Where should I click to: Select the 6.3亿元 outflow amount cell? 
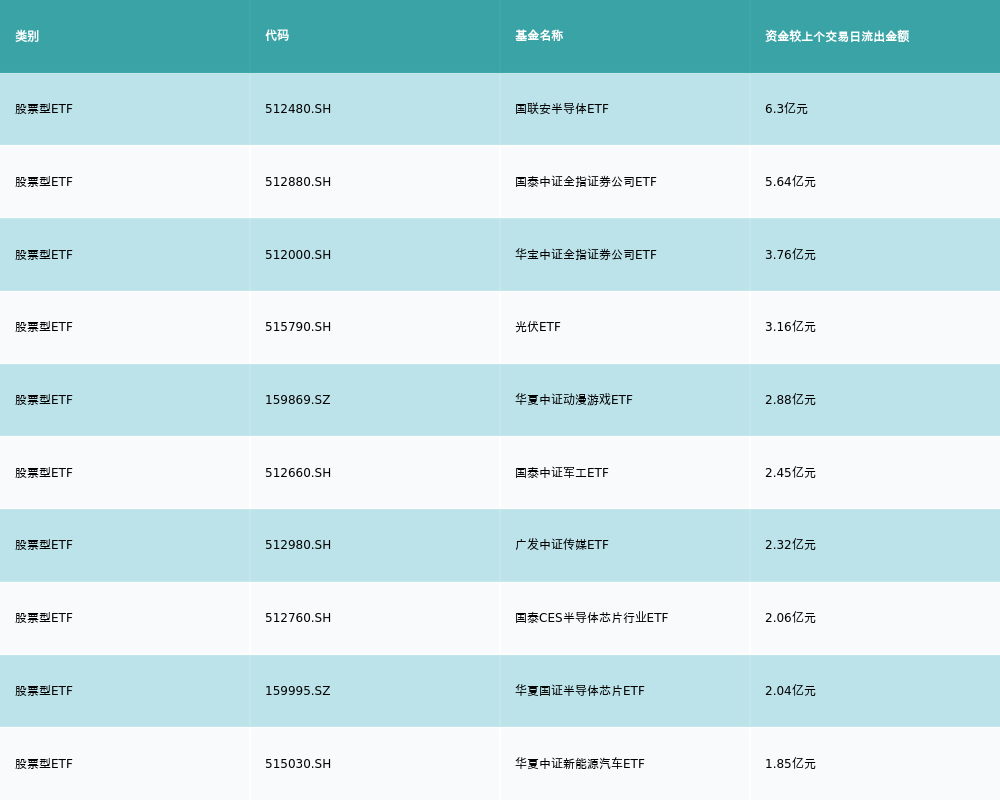pos(786,109)
